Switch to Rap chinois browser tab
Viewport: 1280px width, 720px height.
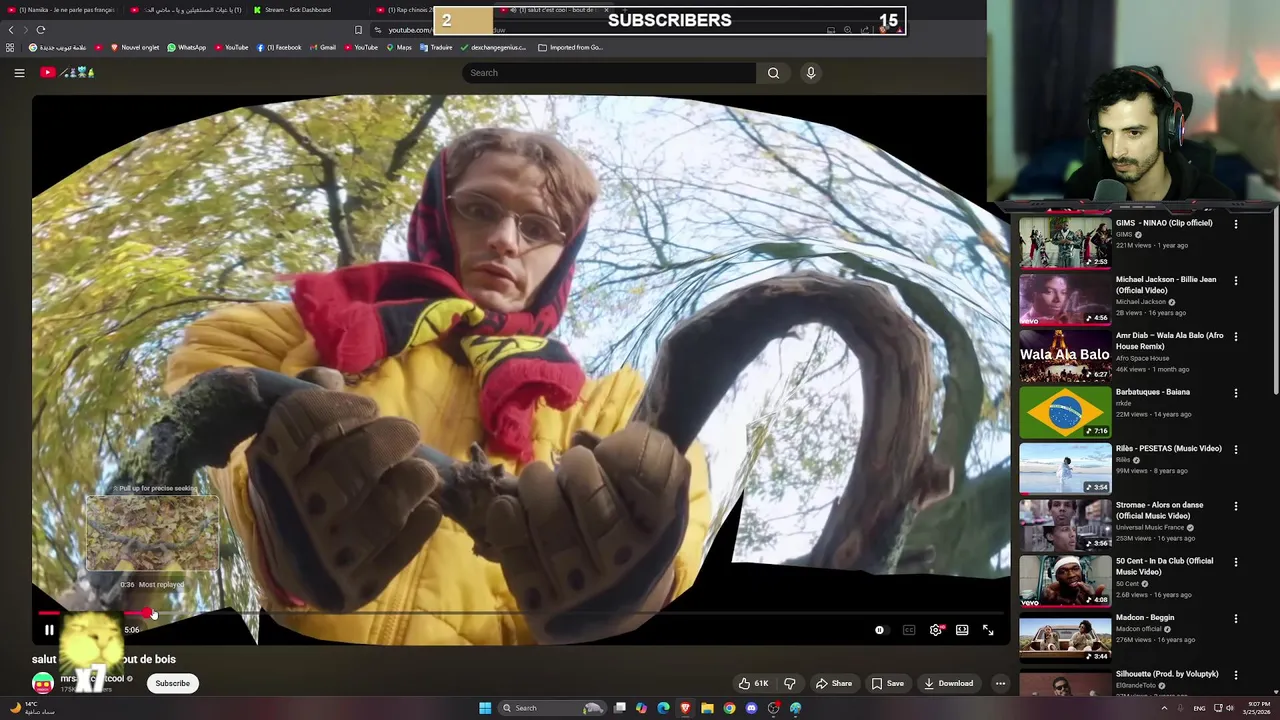tap(405, 10)
